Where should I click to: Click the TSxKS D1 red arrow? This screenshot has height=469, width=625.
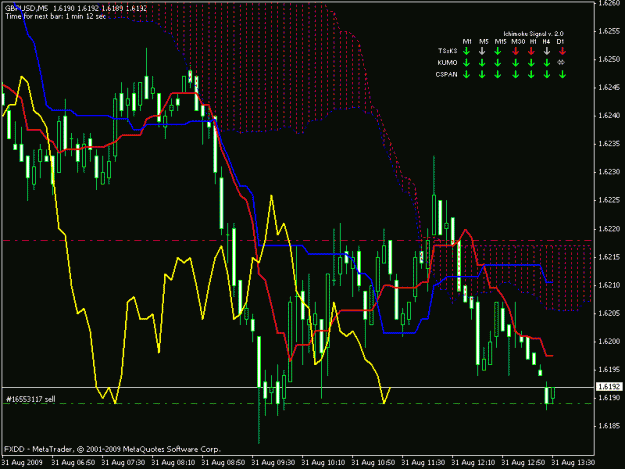click(x=562, y=51)
